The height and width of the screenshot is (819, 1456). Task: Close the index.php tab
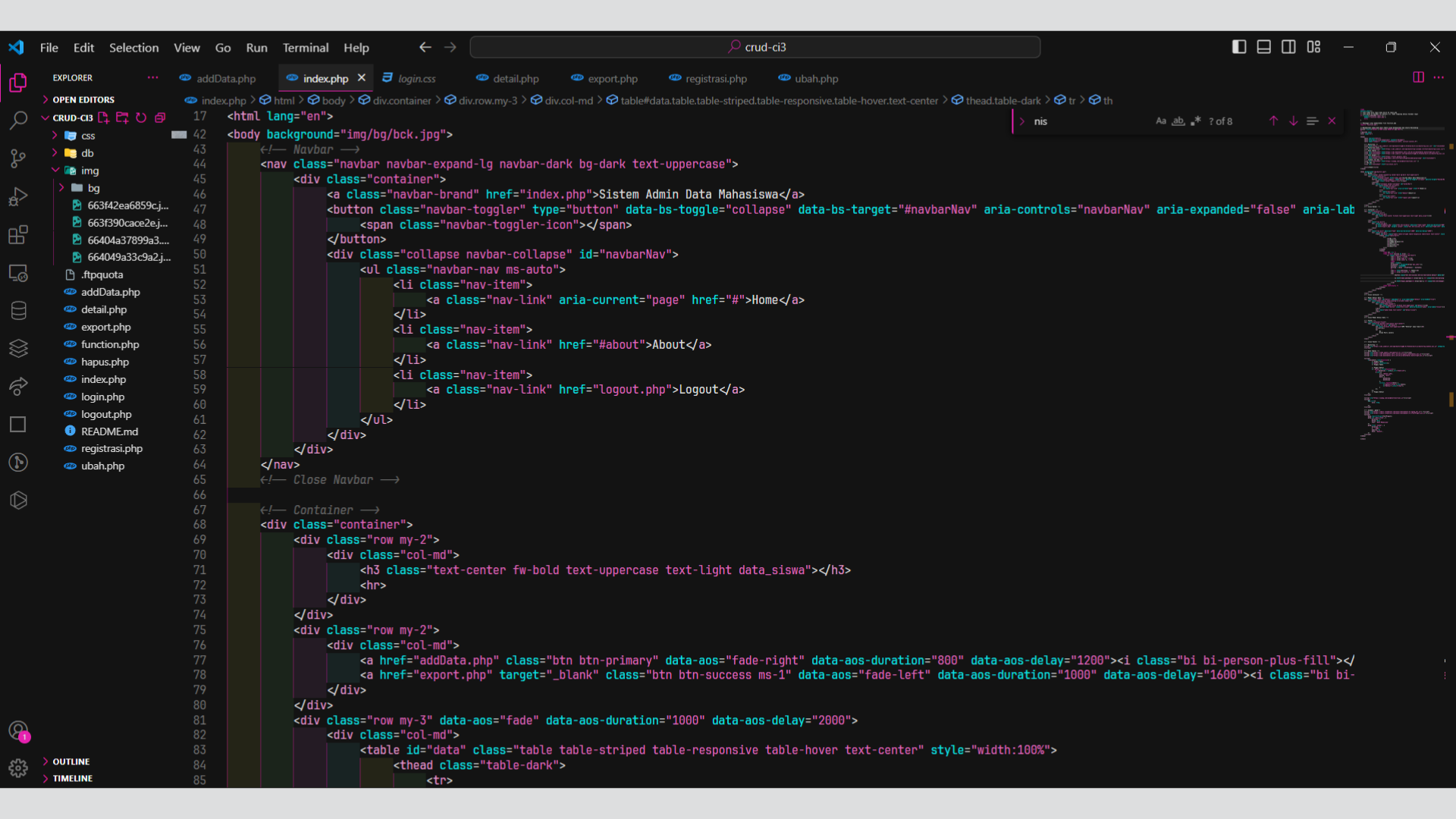(x=362, y=78)
